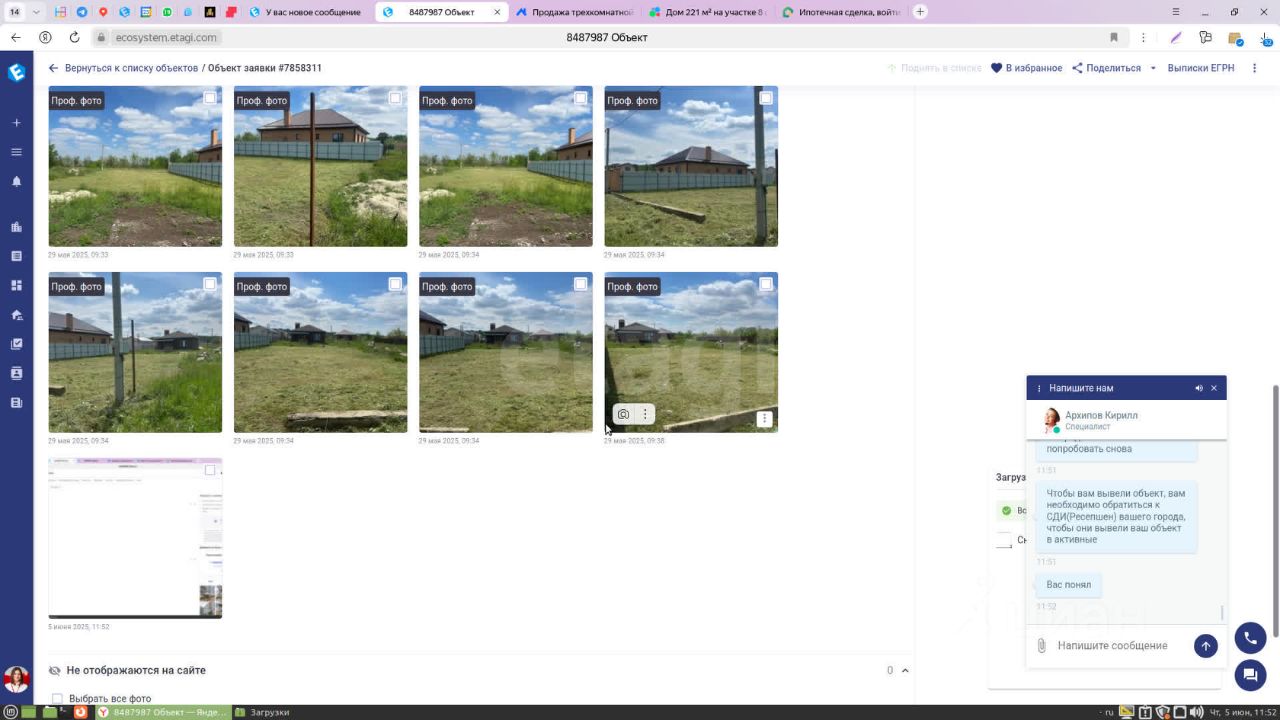
Task: Open the dropdown arrow next to Поделиться
Action: tap(1153, 68)
